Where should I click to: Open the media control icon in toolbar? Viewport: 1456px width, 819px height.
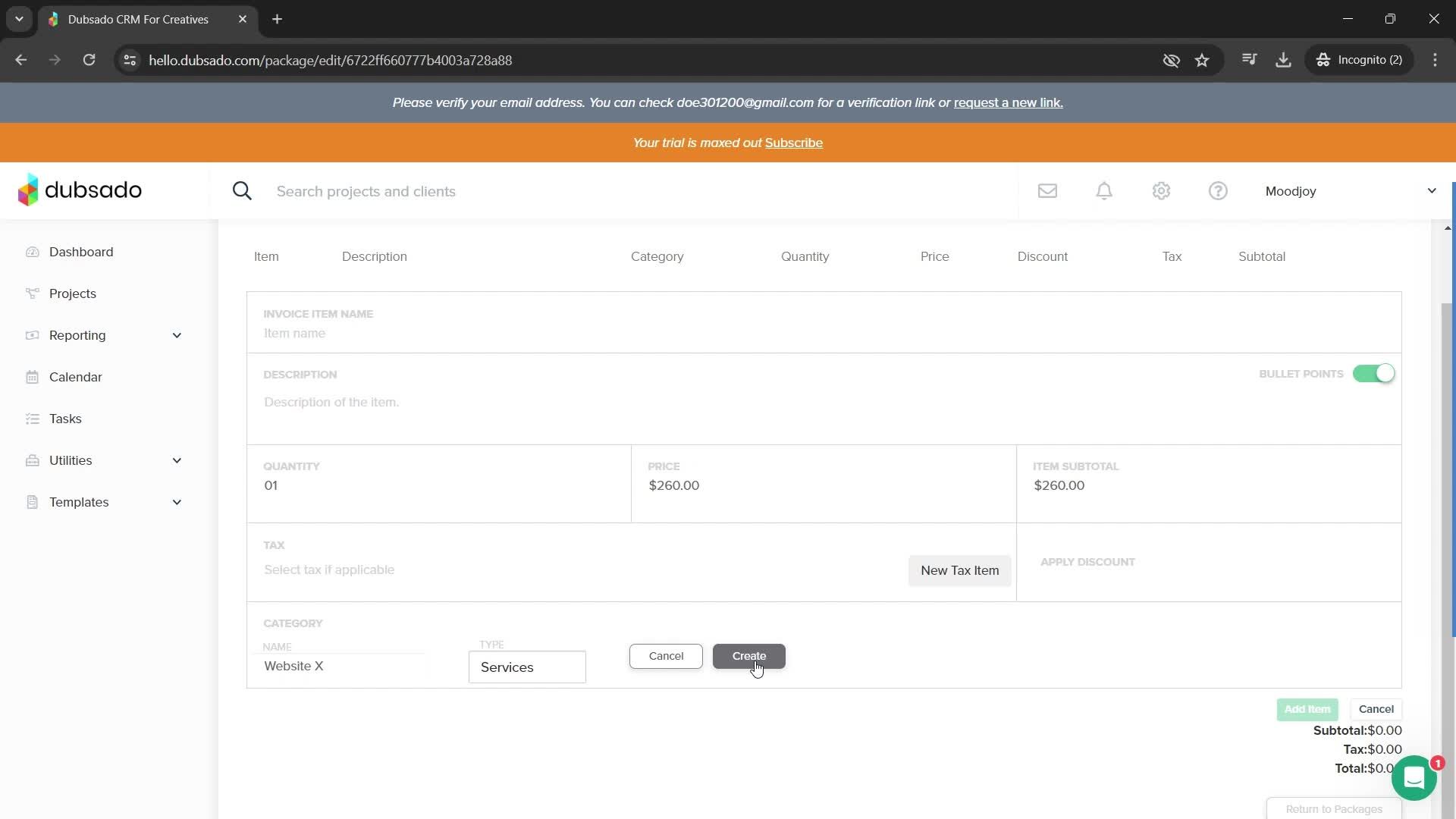(x=1250, y=60)
